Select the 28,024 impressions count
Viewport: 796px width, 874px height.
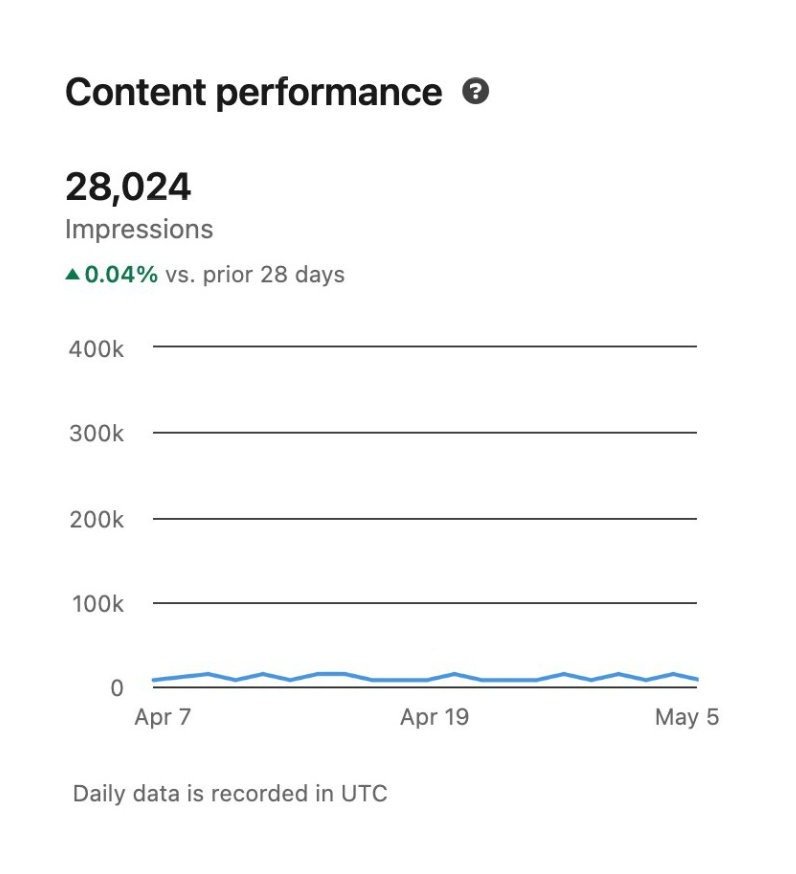tap(128, 186)
